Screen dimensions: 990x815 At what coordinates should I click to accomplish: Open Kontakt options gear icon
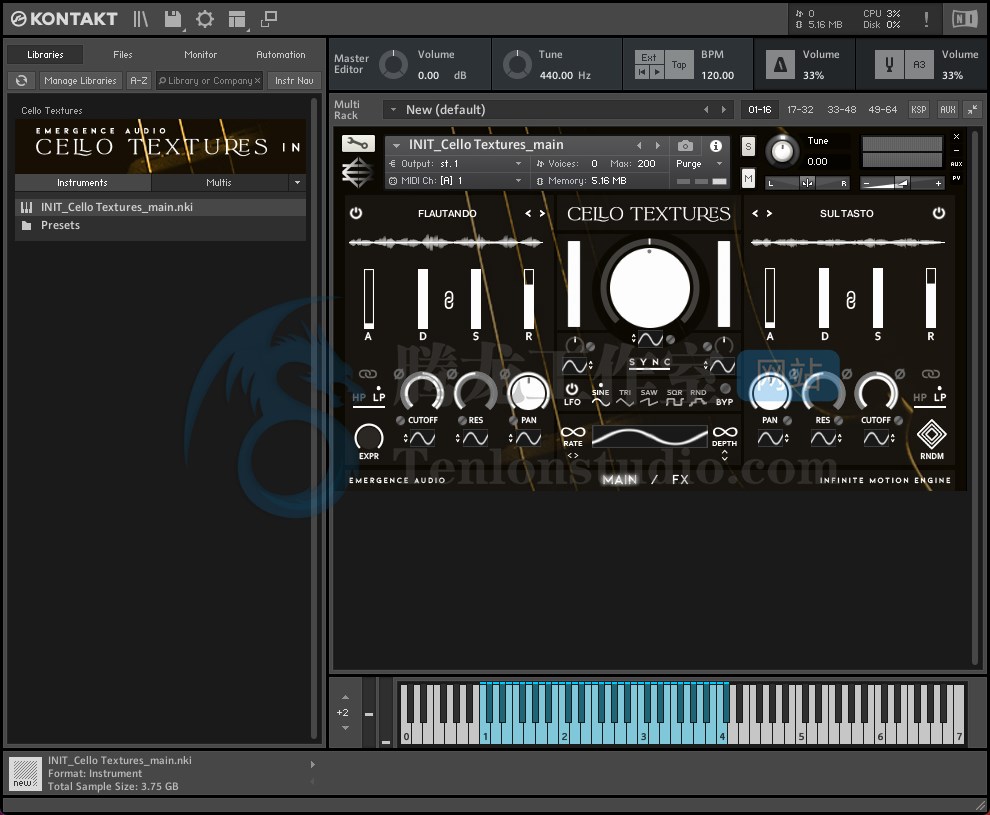(x=205, y=19)
